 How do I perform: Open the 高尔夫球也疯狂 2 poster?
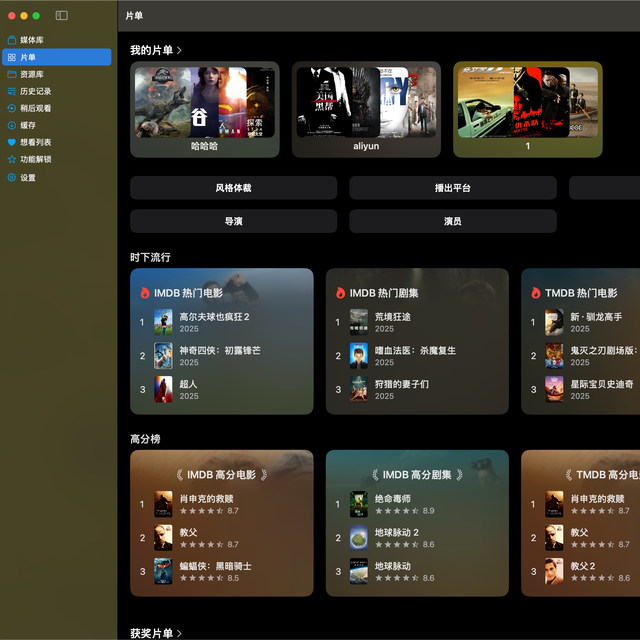(163, 322)
